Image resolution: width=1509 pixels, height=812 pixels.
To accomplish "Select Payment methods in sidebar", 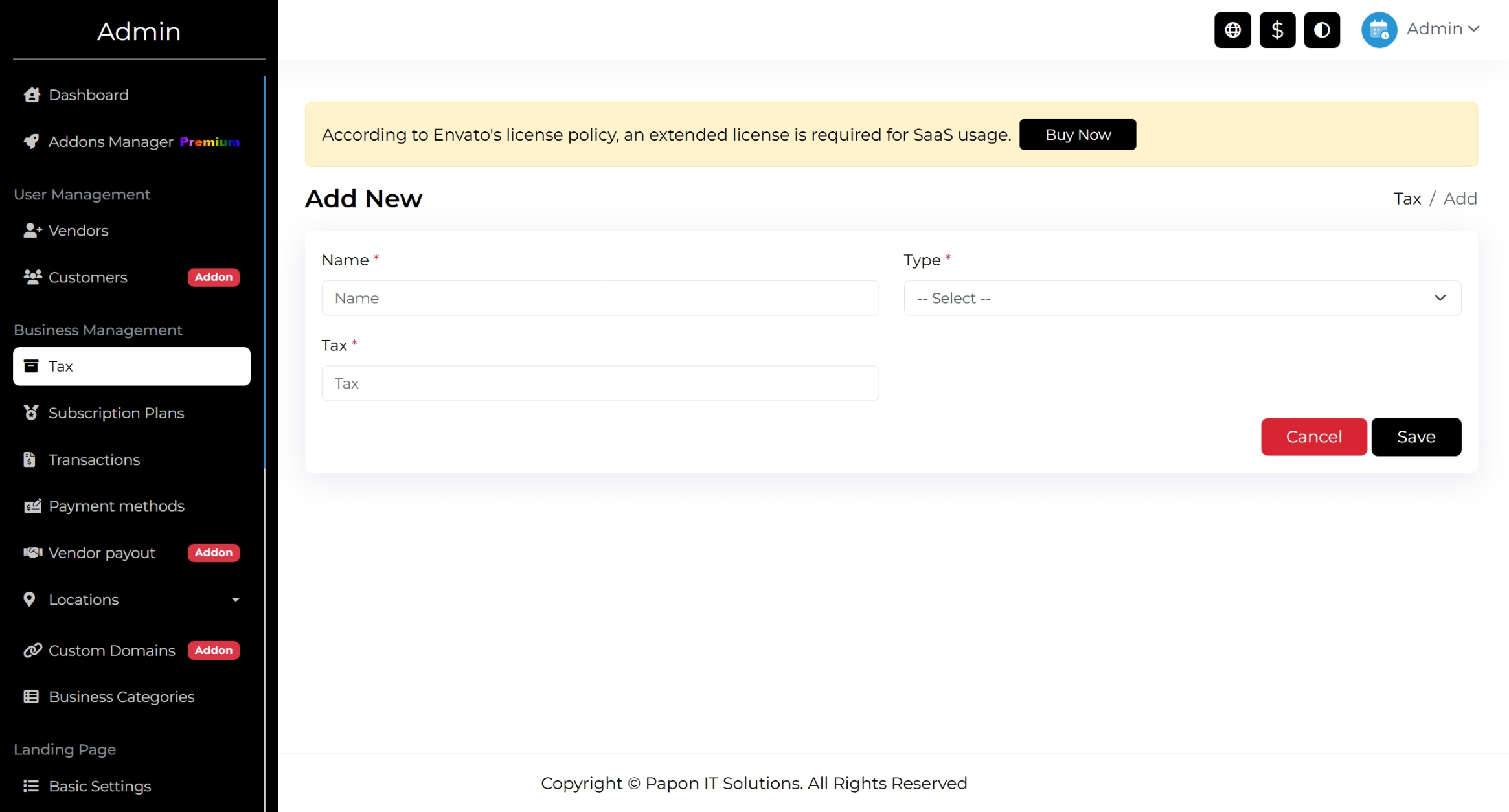I will coord(116,506).
